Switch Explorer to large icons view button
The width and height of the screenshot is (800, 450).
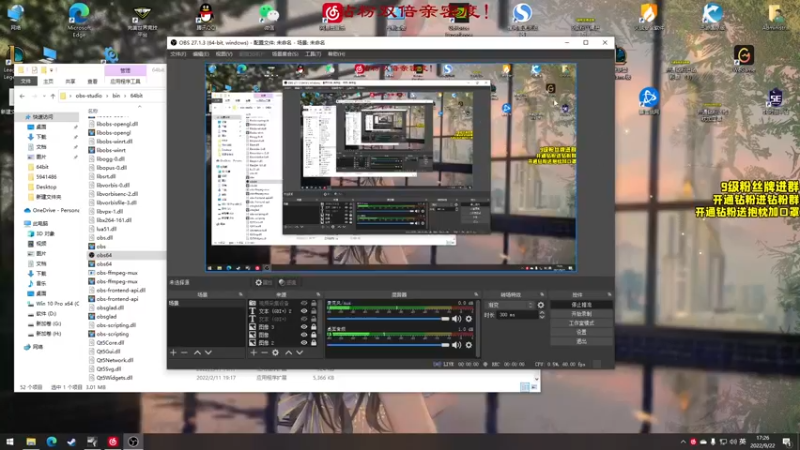534,387
